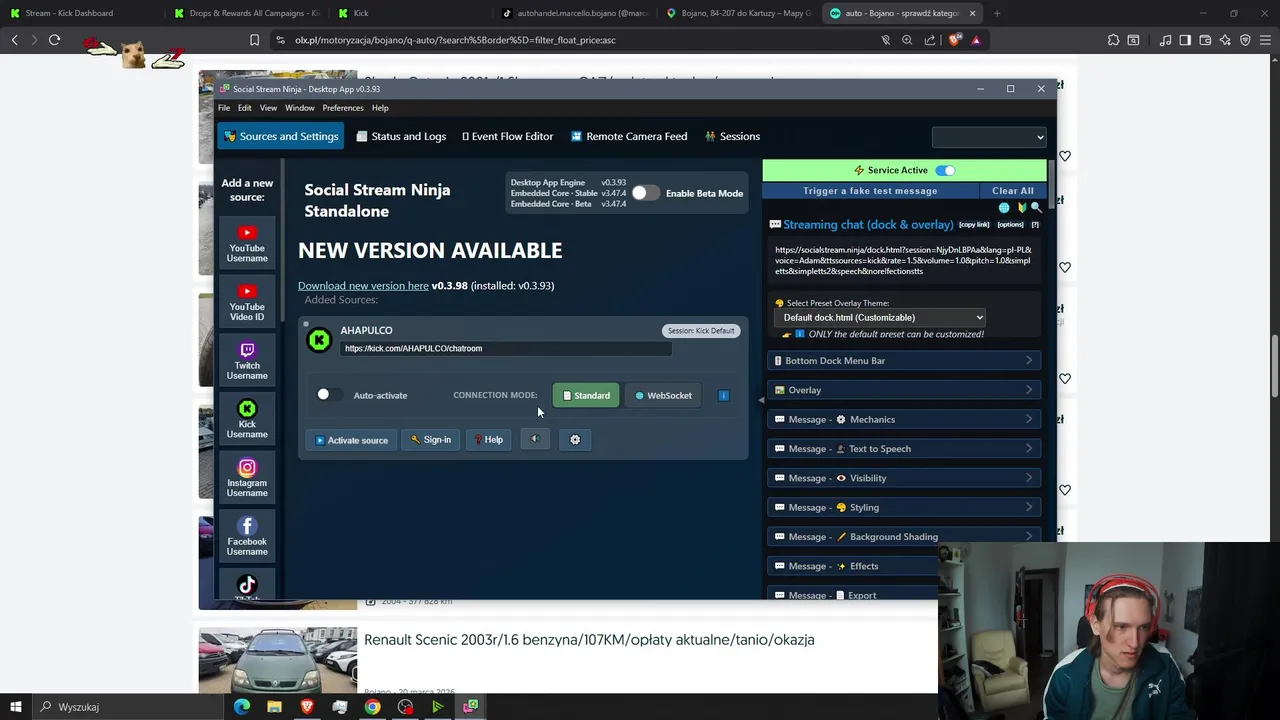Click the magnifying glass search icon
The image size is (1280, 720).
tap(1036, 208)
